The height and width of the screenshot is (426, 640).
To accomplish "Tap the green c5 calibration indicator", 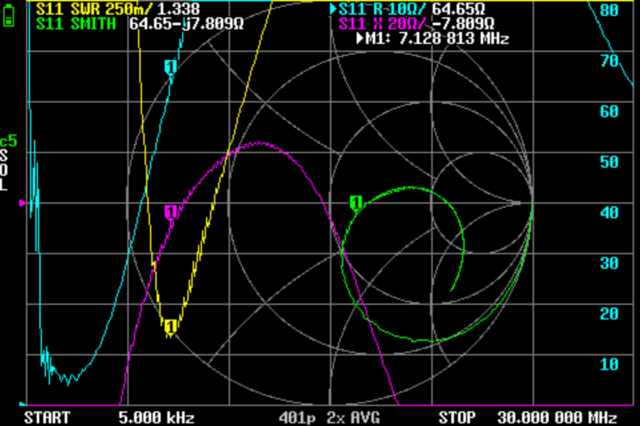I will [9, 140].
